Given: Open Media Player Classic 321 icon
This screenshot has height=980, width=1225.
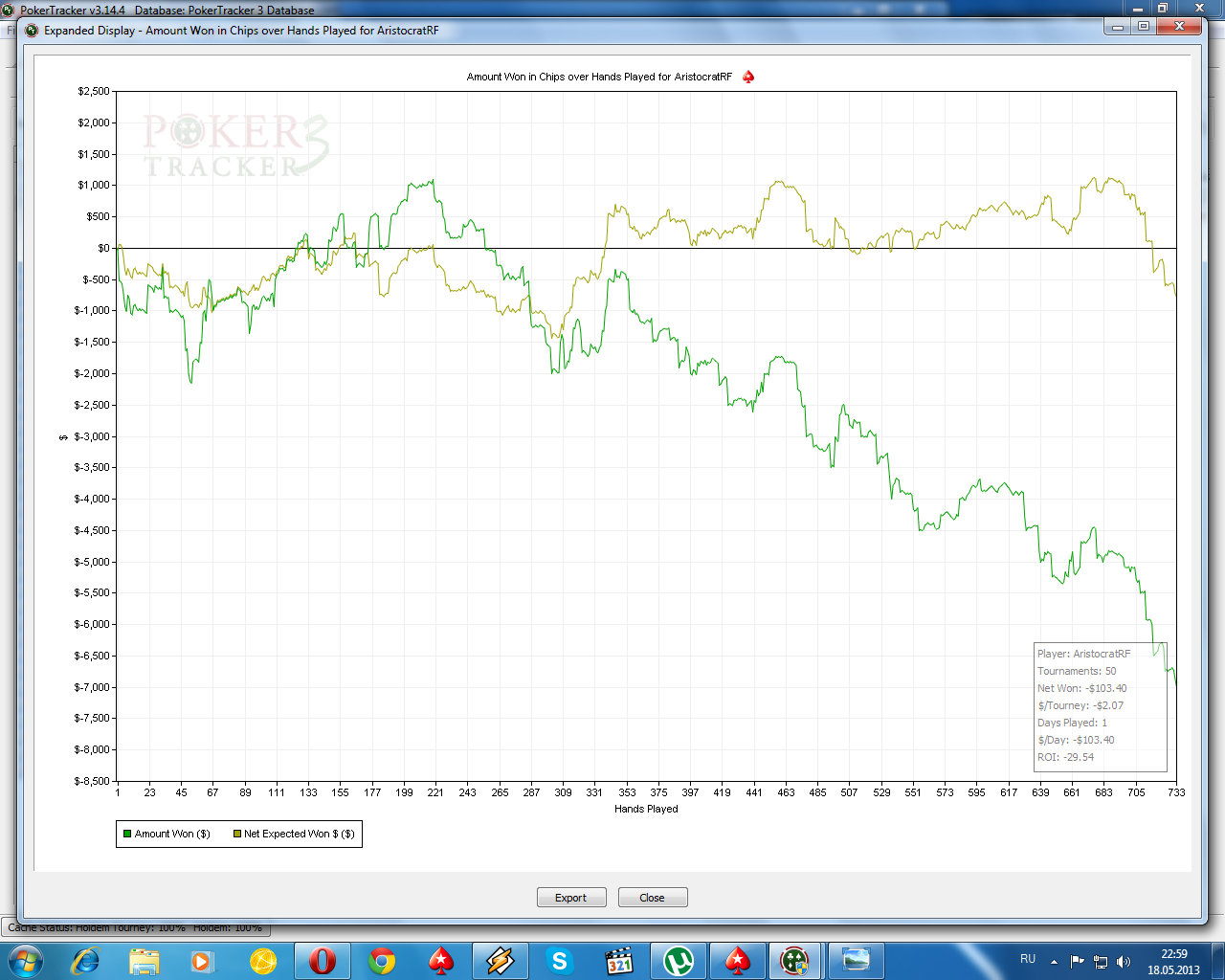Looking at the screenshot, I should [x=619, y=960].
